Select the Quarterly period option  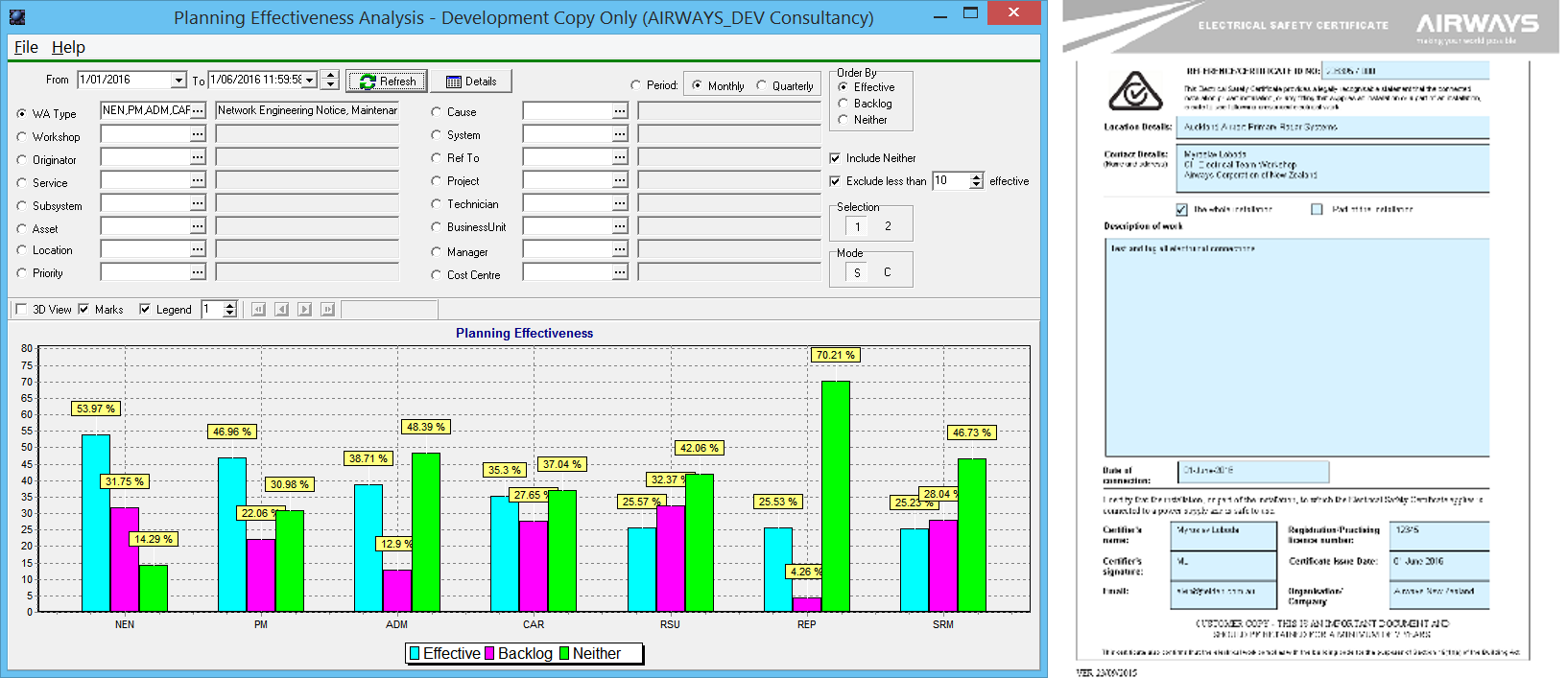click(x=762, y=85)
